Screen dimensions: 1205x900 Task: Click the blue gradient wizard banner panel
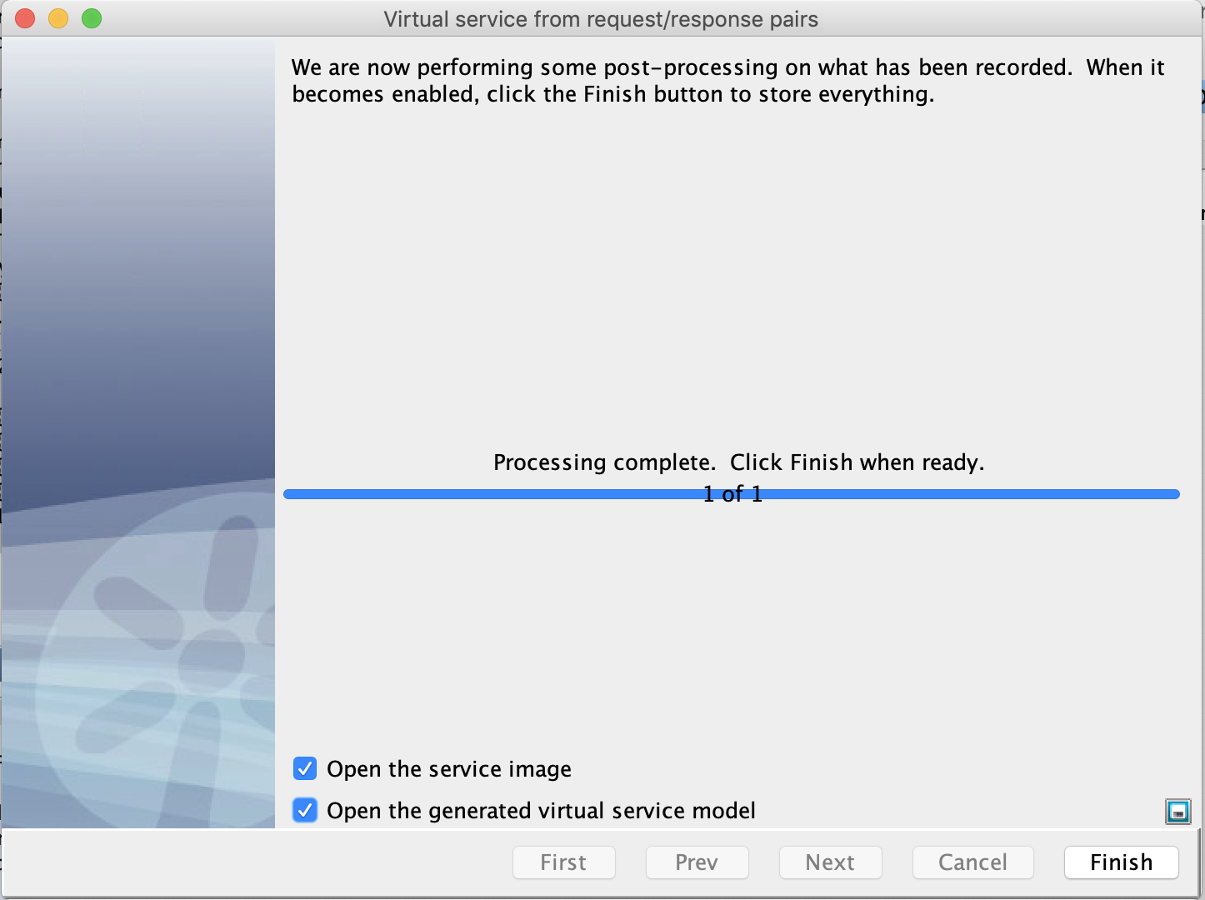tap(138, 434)
